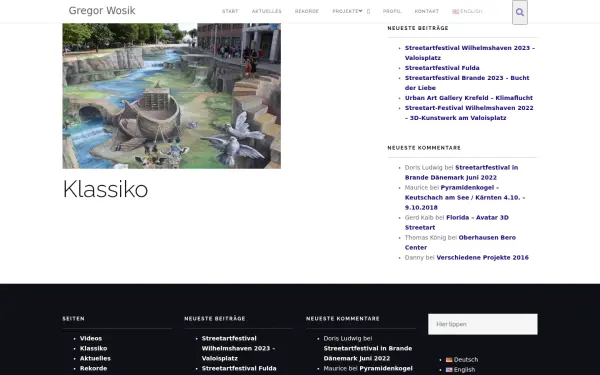Click sidebar heading Neueste Beiträge
The width and height of the screenshot is (600, 375).
tap(418, 28)
